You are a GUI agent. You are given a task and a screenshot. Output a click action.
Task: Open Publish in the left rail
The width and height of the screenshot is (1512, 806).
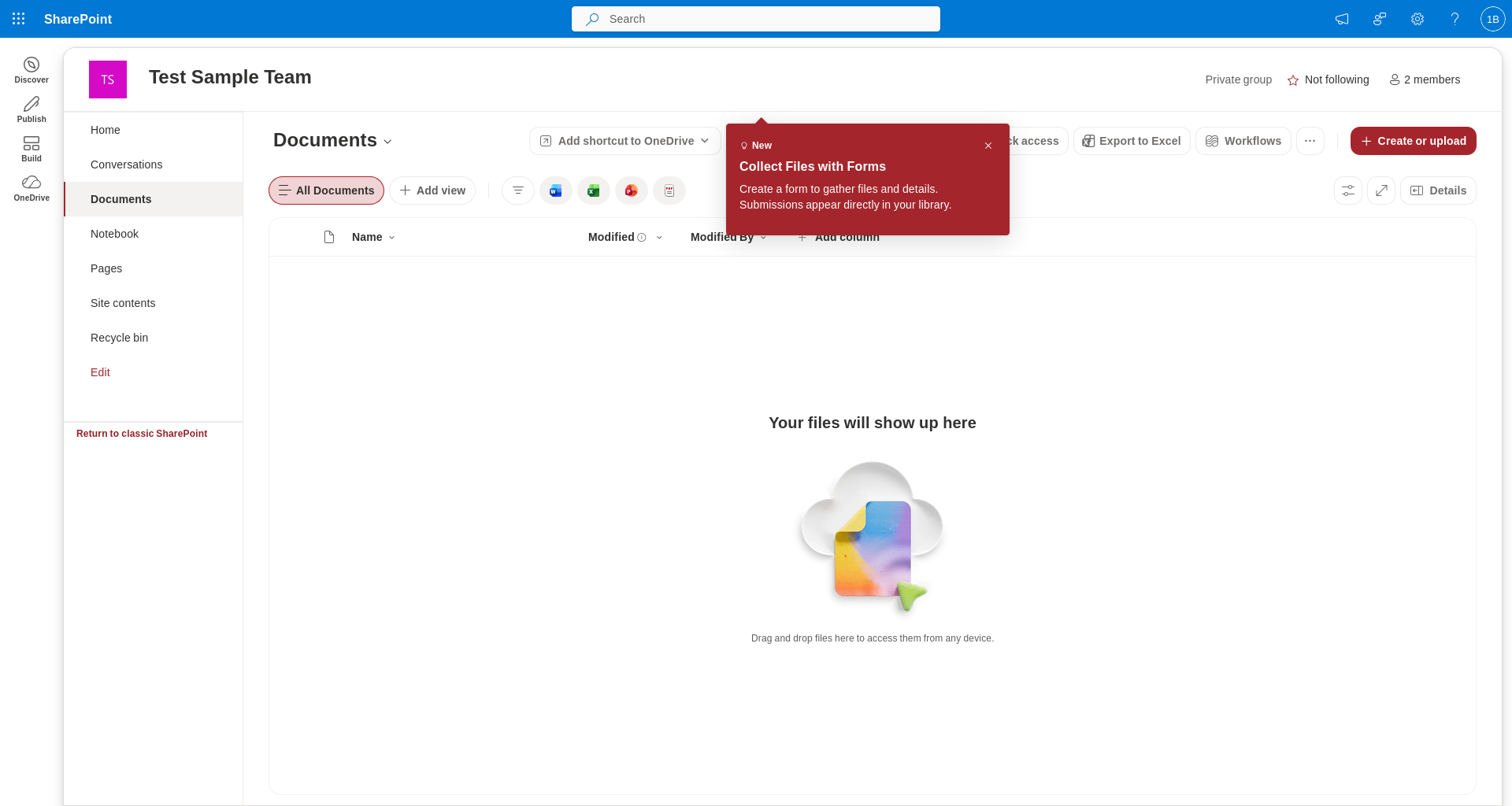pyautogui.click(x=31, y=109)
